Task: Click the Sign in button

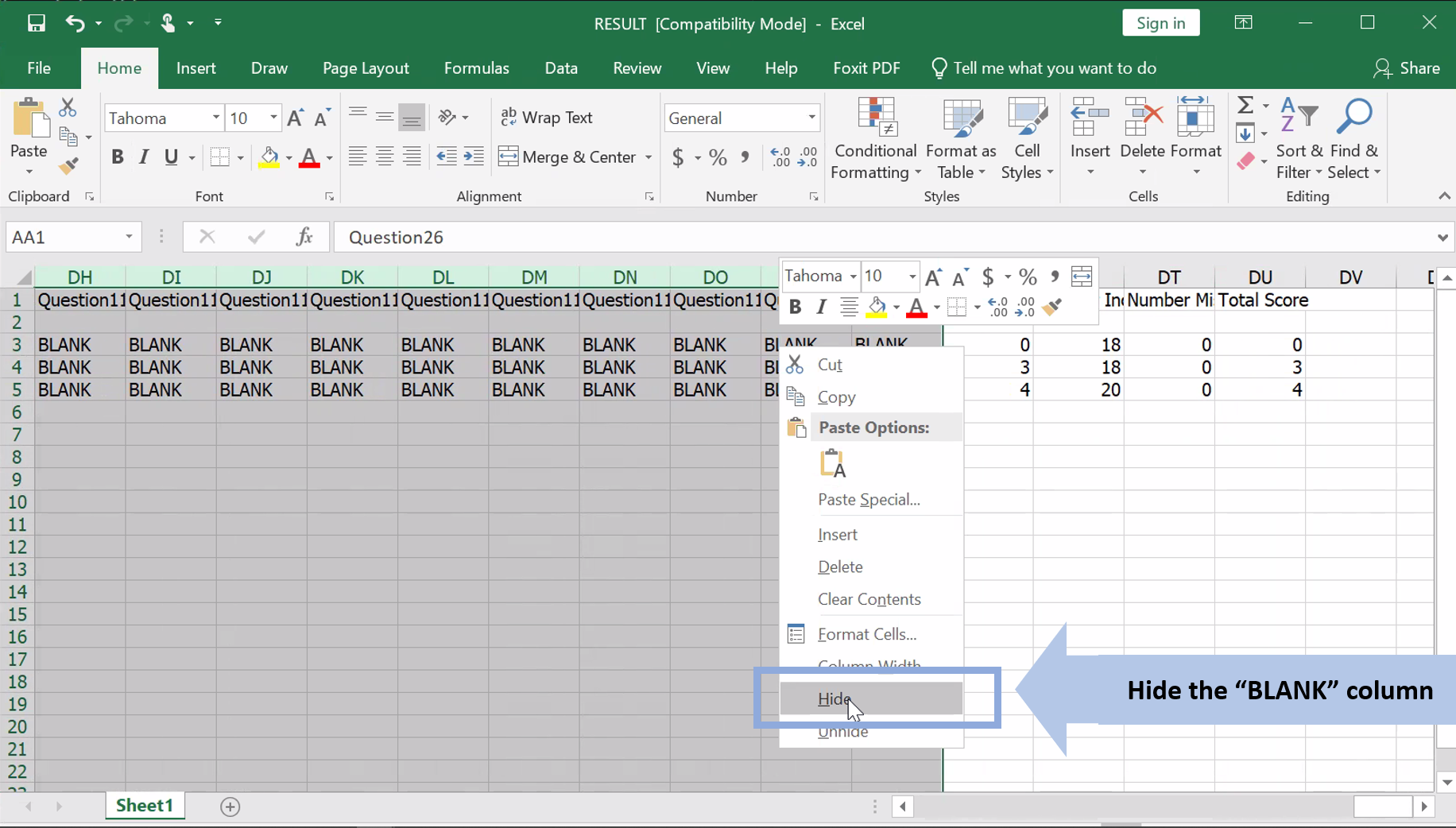Action: pyautogui.click(x=1160, y=23)
